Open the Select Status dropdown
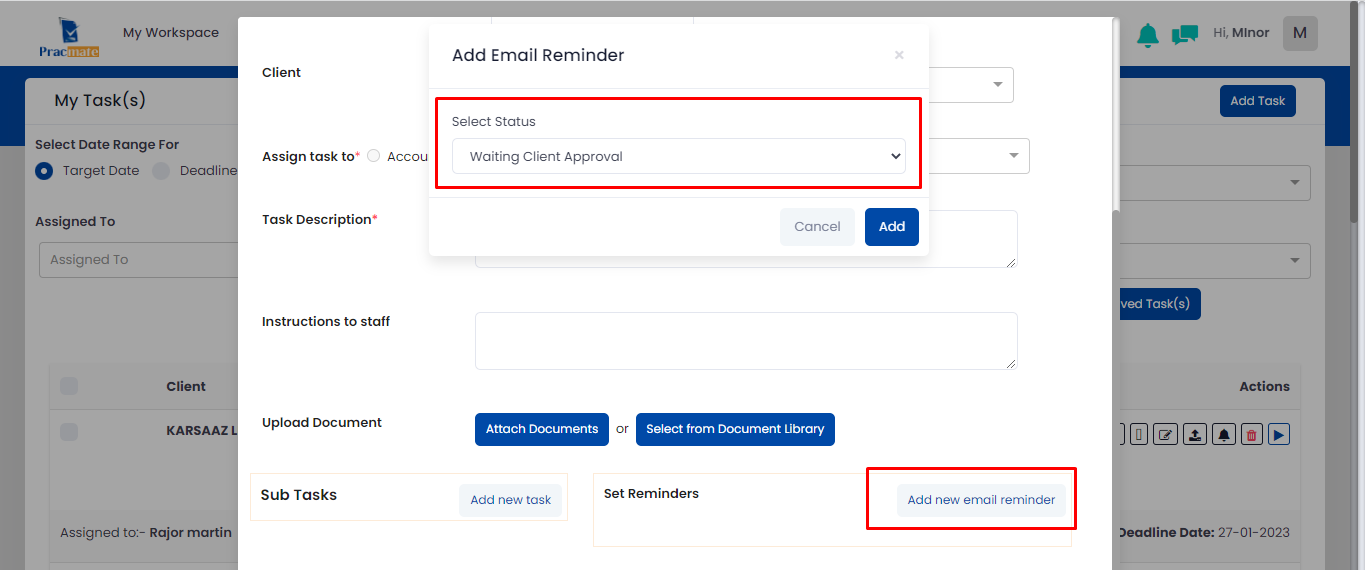The height and width of the screenshot is (570, 1365). 679,156
